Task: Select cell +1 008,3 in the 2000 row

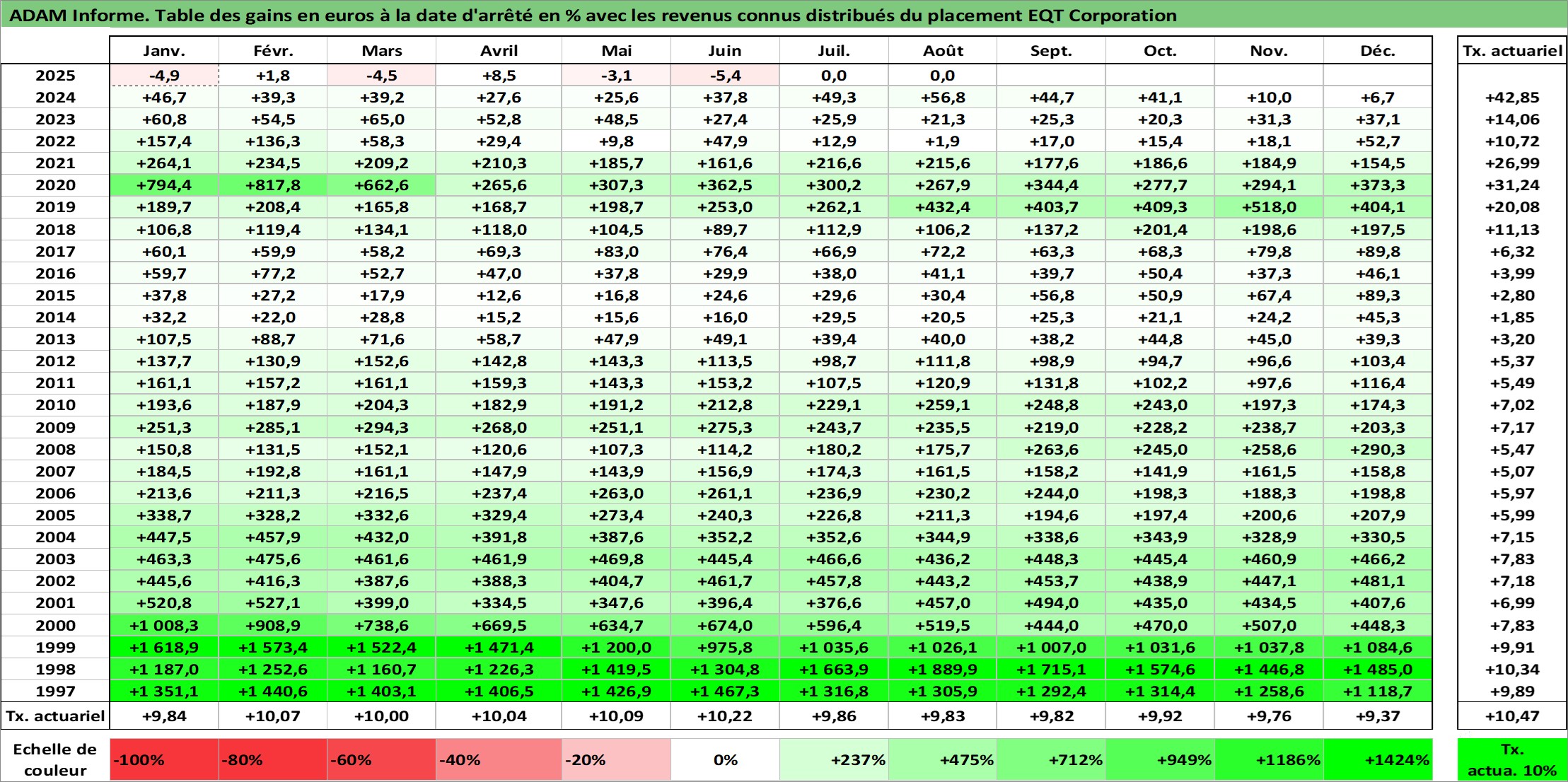Action: pyautogui.click(x=164, y=625)
